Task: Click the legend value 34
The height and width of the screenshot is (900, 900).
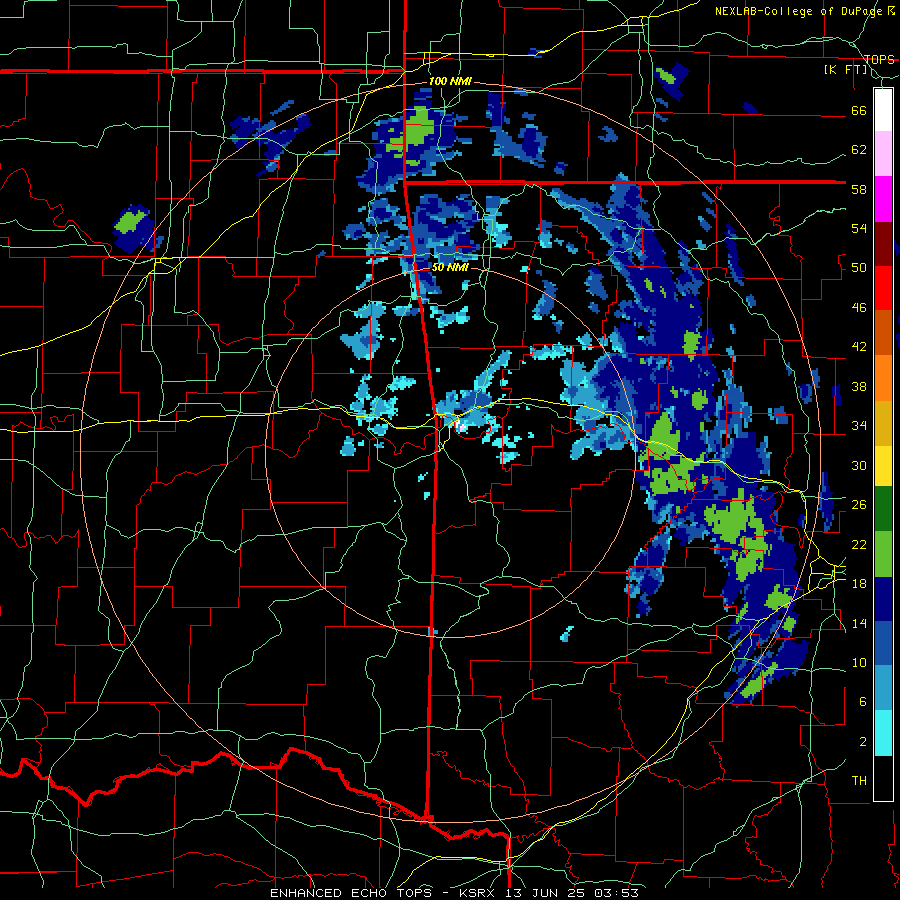Action: [859, 426]
